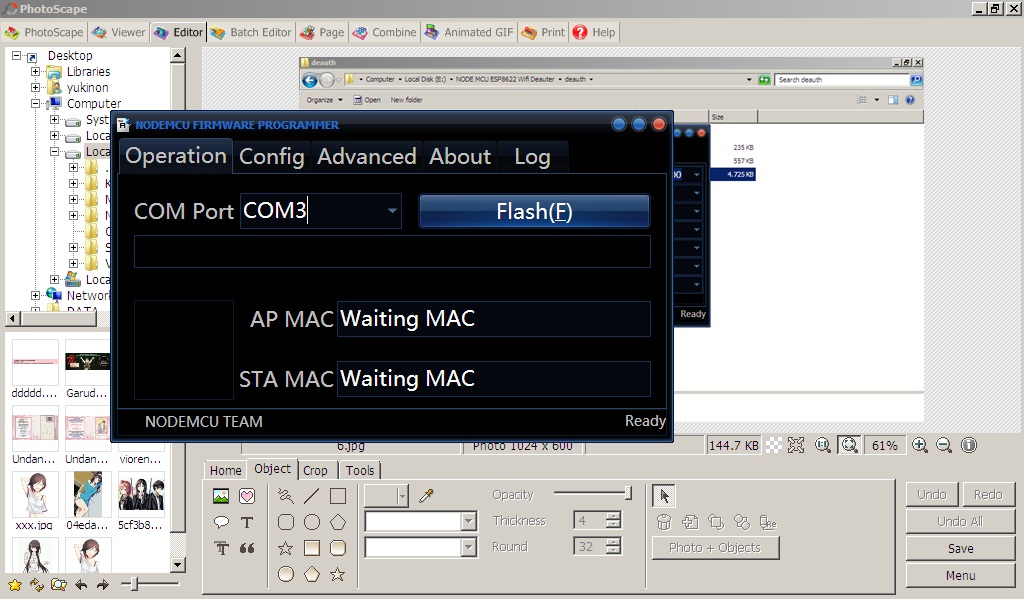Viewport: 1024px width, 600px height.
Task: Add a speech balloon object
Action: (221, 522)
